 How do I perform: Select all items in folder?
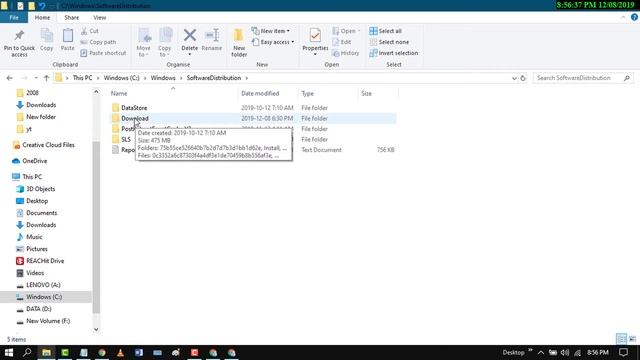(x=385, y=31)
